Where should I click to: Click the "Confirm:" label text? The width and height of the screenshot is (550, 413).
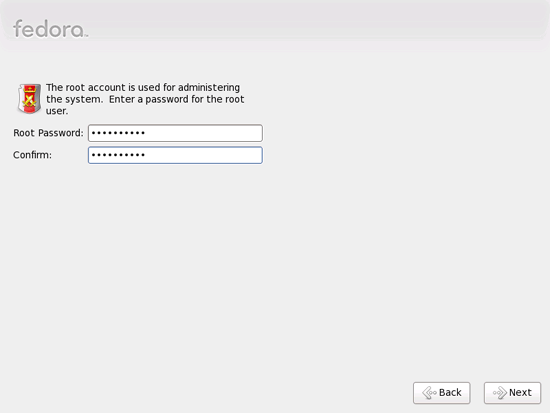pyautogui.click(x=32, y=155)
